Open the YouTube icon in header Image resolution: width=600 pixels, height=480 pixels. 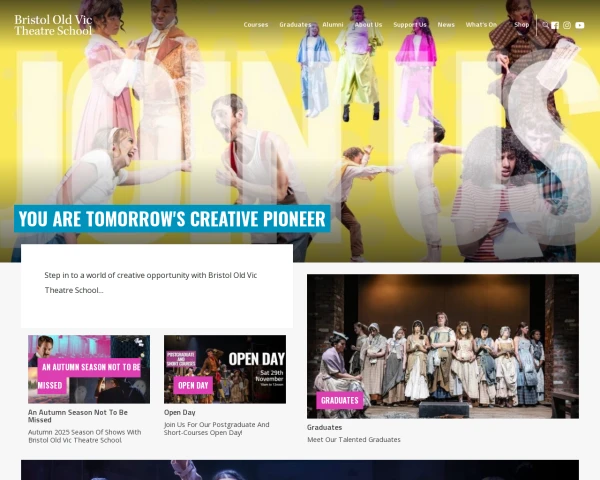click(580, 25)
